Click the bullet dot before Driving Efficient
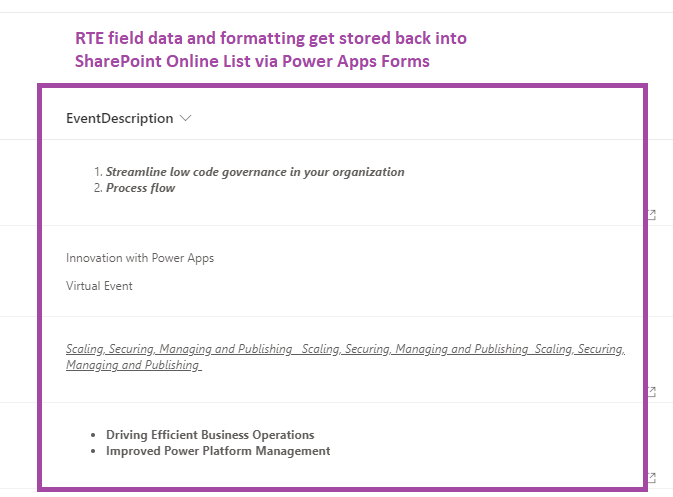The image size is (673, 497). pos(93,435)
